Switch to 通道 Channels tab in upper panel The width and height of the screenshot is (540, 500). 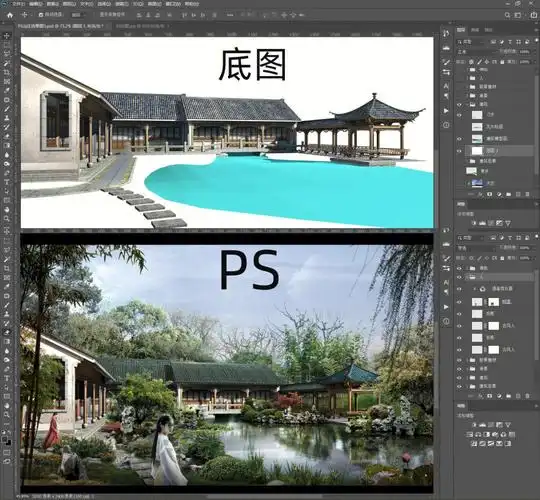pyautogui.click(x=475, y=30)
